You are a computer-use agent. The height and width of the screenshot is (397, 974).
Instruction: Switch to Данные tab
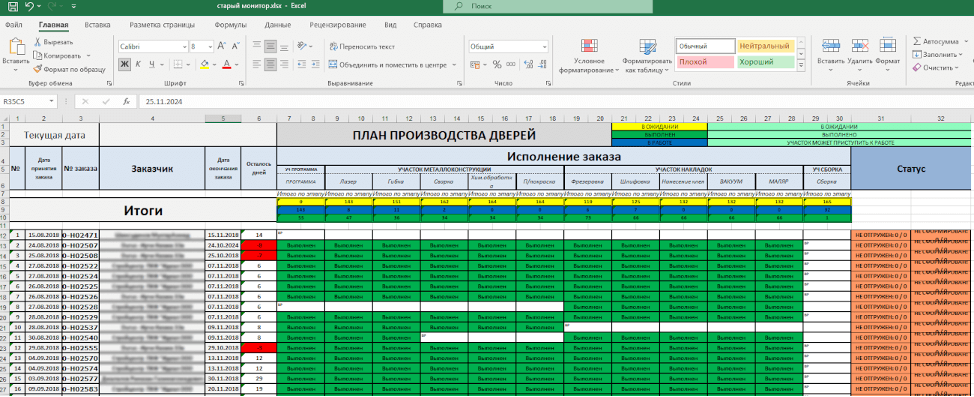click(278, 25)
